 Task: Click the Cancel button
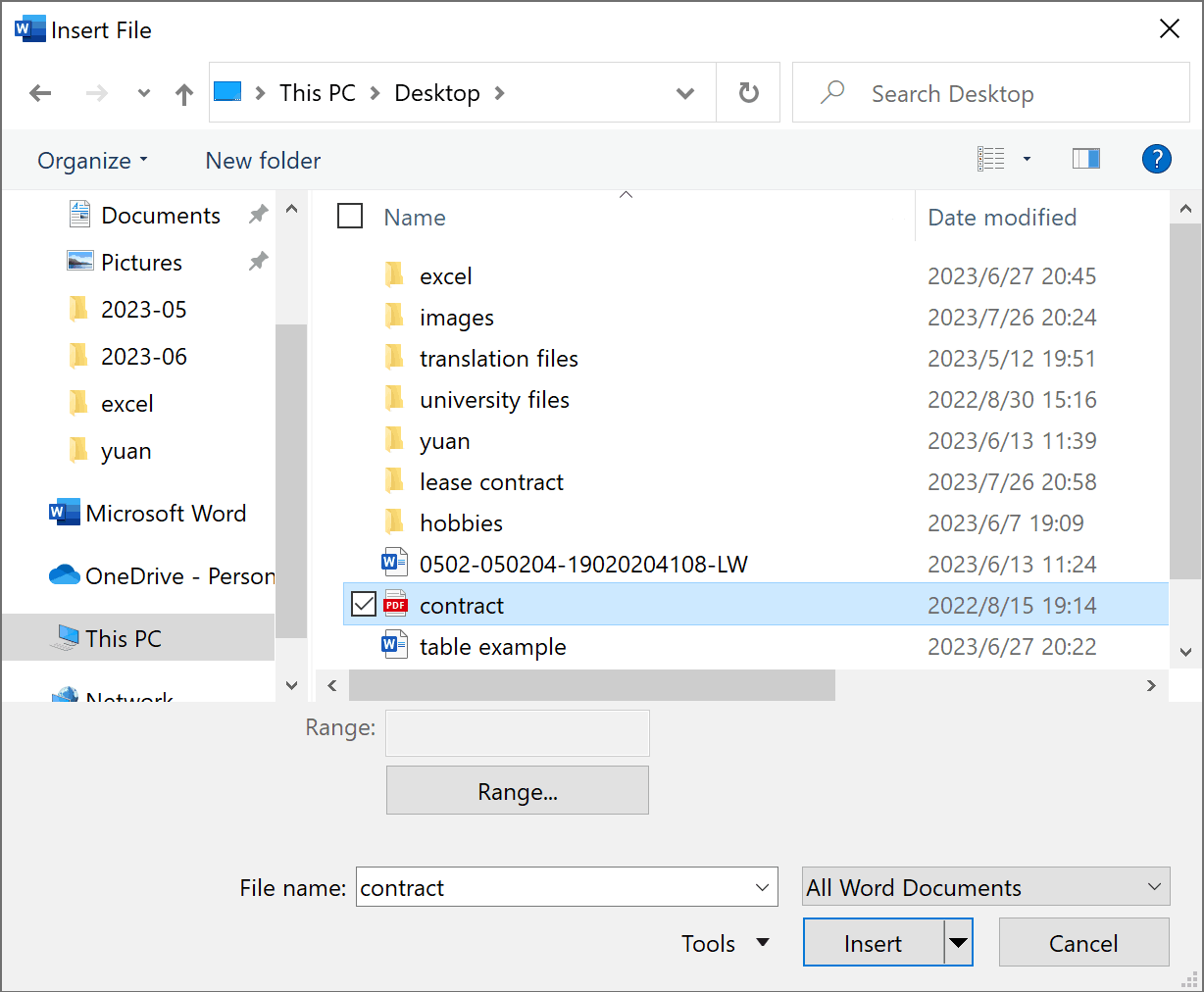click(1083, 943)
